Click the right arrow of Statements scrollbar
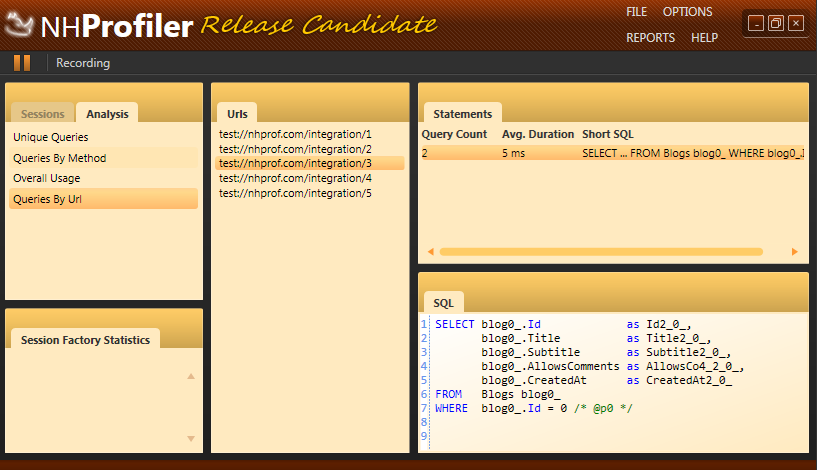The width and height of the screenshot is (817, 470). click(x=795, y=252)
